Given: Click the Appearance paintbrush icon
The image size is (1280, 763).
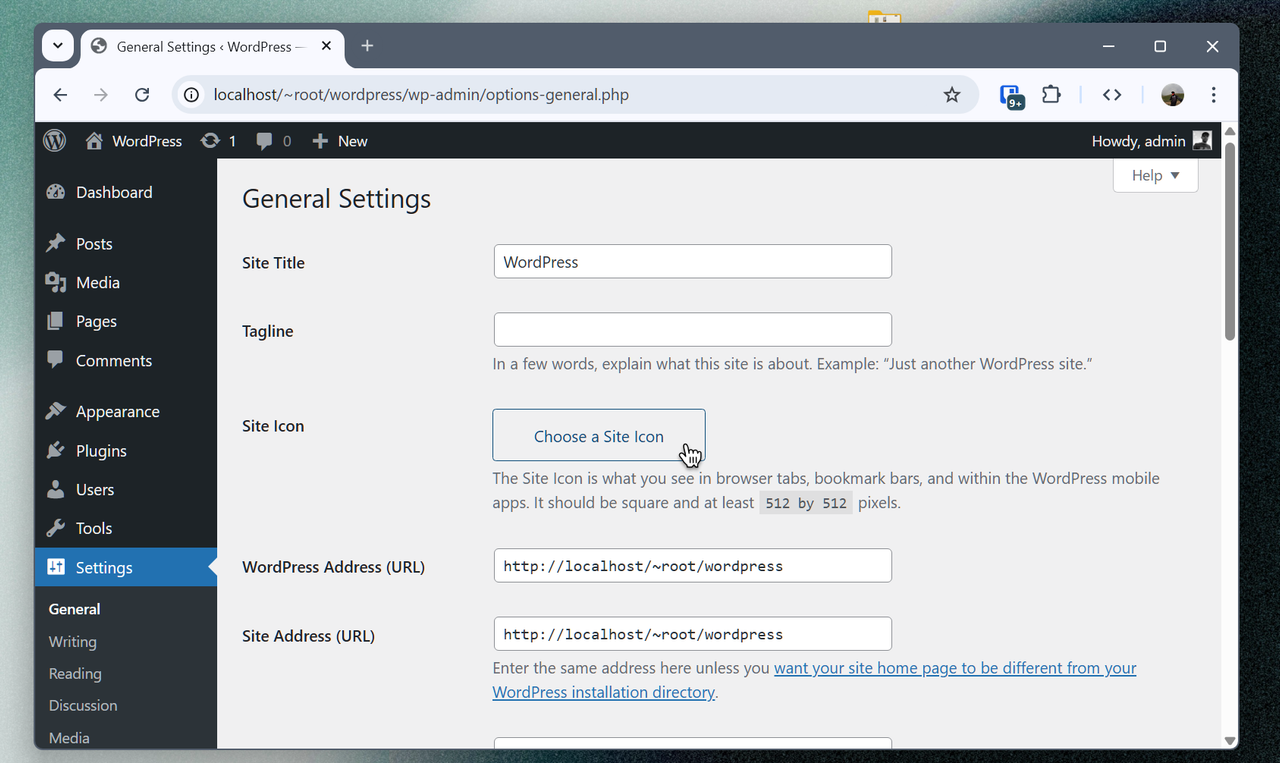Looking at the screenshot, I should point(56,411).
